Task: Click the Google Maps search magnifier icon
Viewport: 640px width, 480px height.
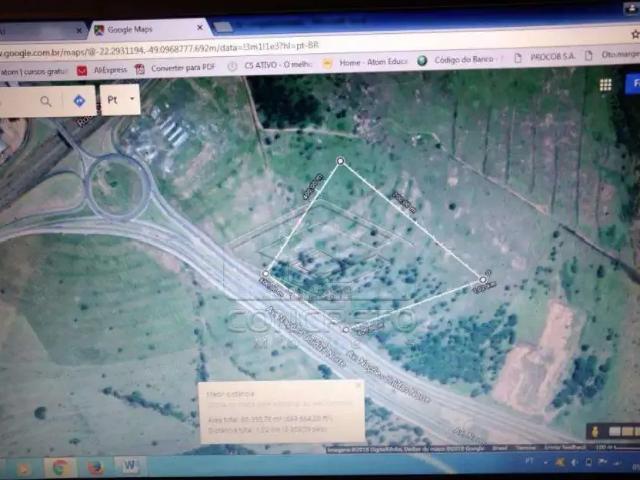Action: [46, 101]
